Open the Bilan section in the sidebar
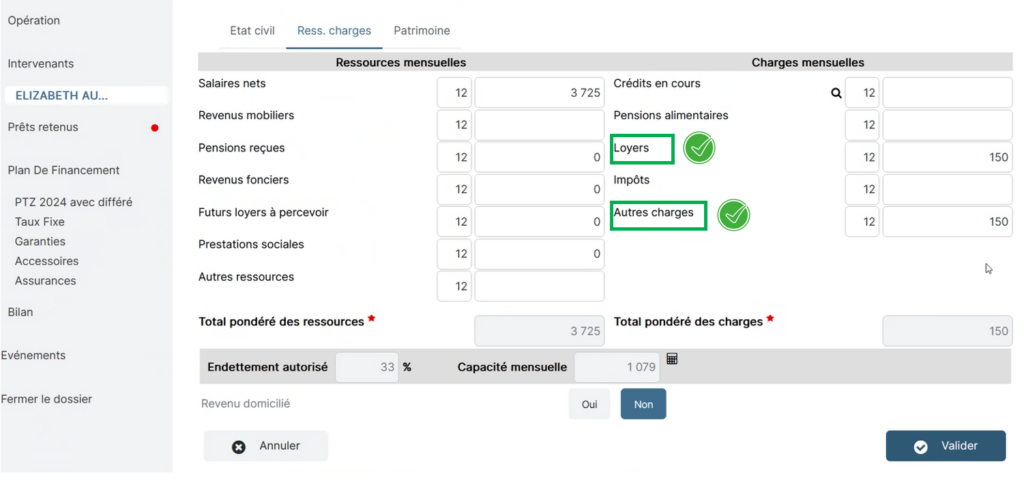Screen dimensions: 1024x503 (x=21, y=312)
